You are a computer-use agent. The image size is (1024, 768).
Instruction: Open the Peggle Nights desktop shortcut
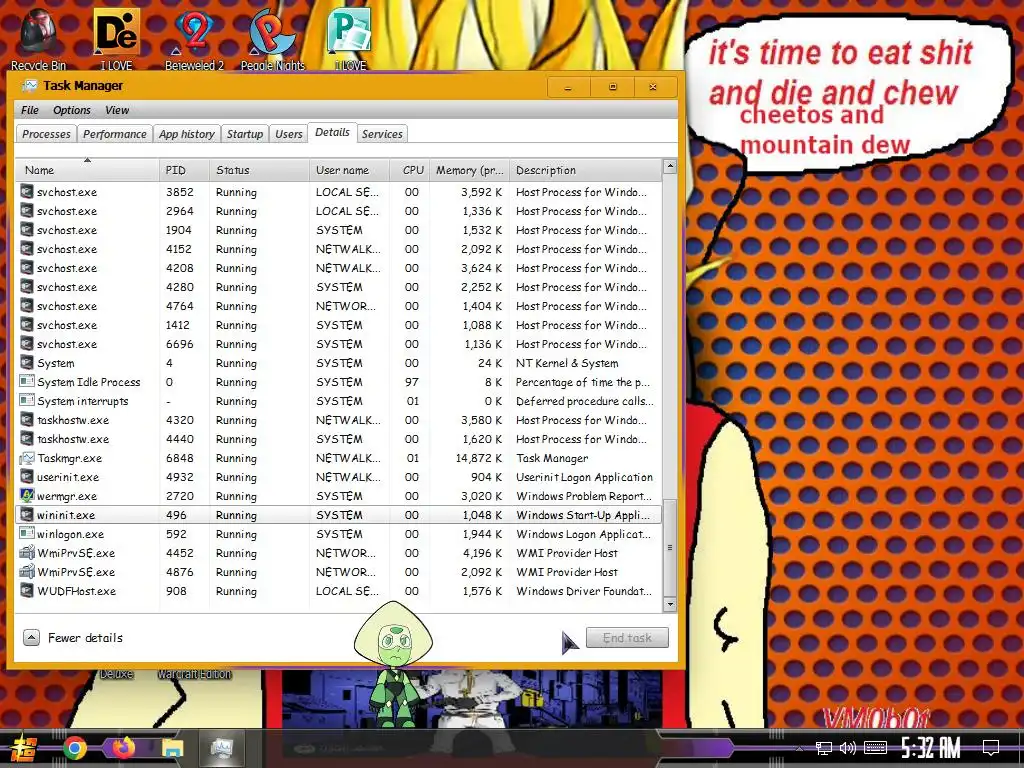[x=272, y=38]
